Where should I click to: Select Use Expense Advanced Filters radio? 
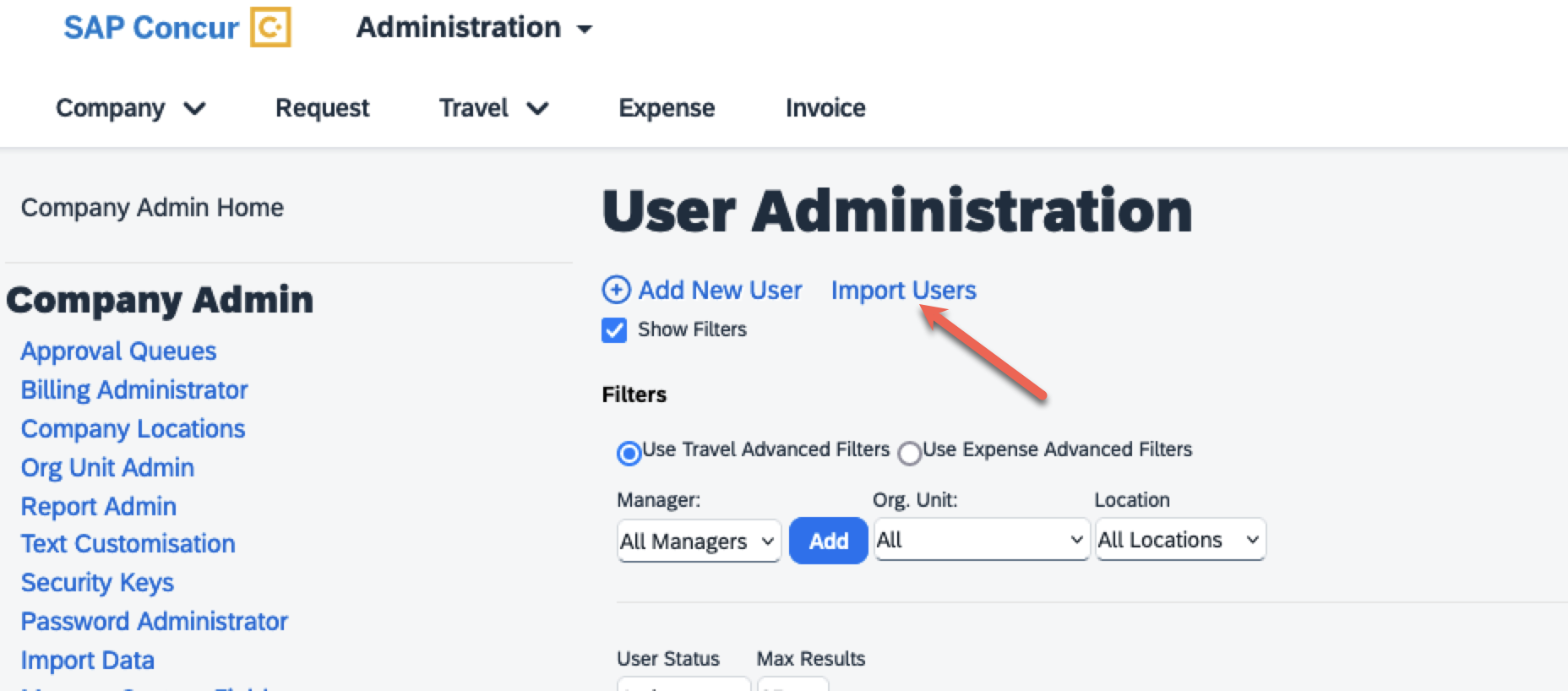click(x=909, y=454)
